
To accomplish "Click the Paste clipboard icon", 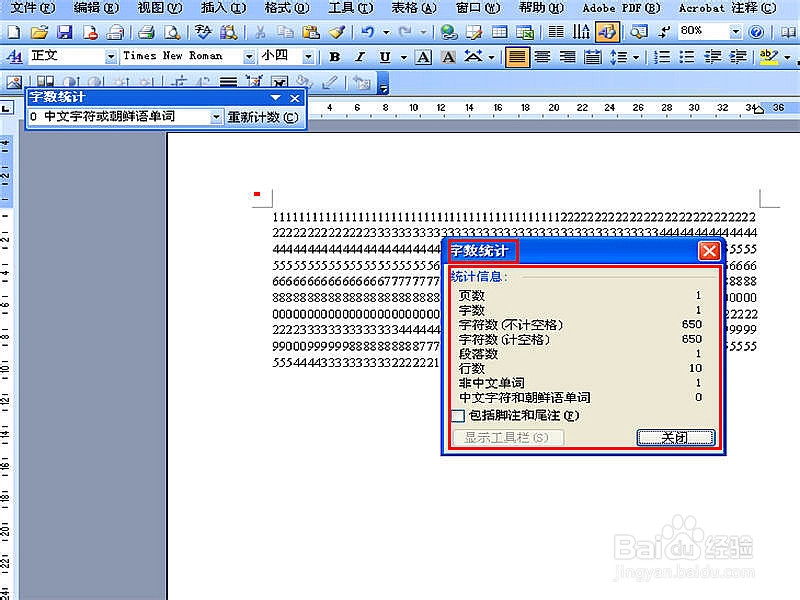I will click(x=311, y=33).
